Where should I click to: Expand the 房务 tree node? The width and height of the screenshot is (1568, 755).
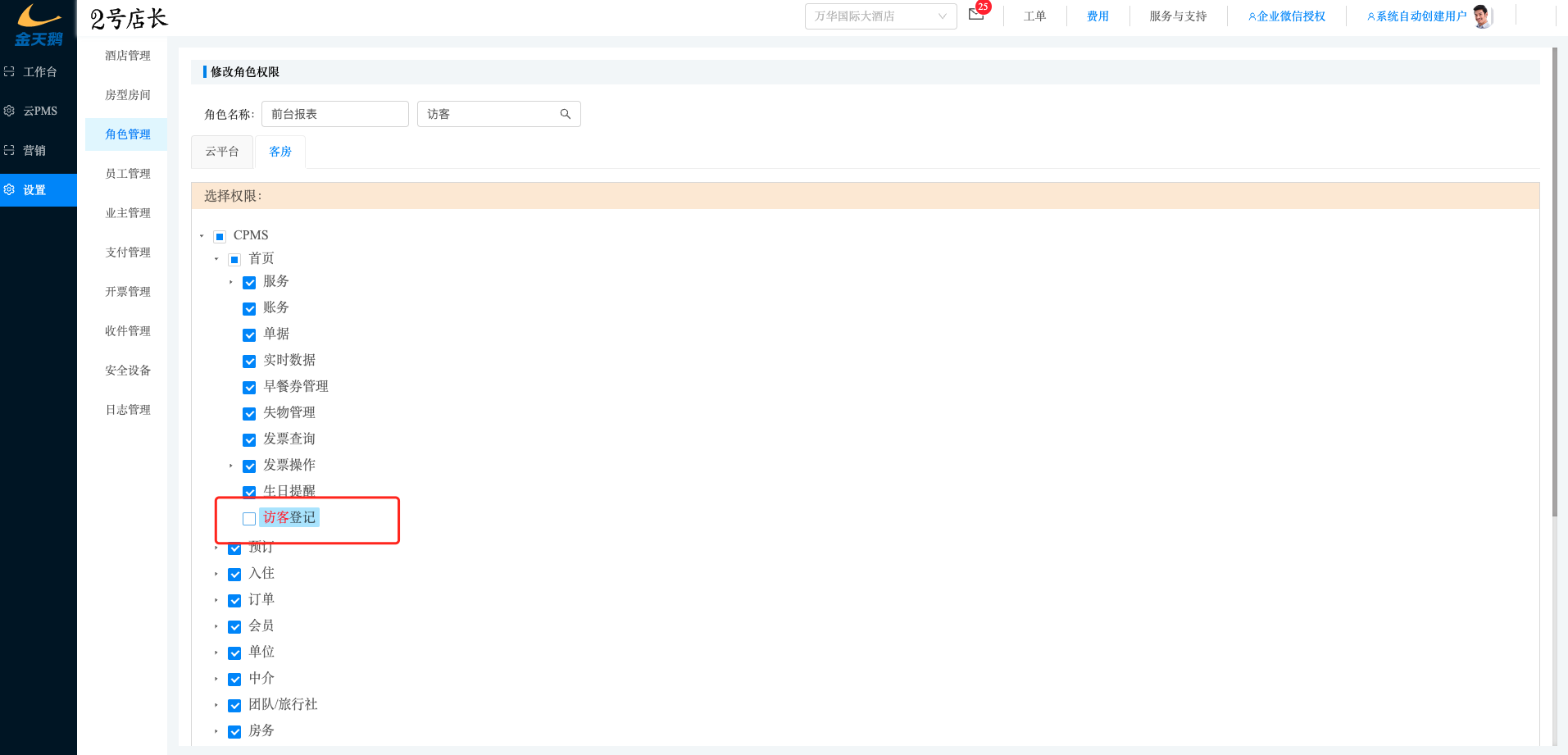(216, 731)
